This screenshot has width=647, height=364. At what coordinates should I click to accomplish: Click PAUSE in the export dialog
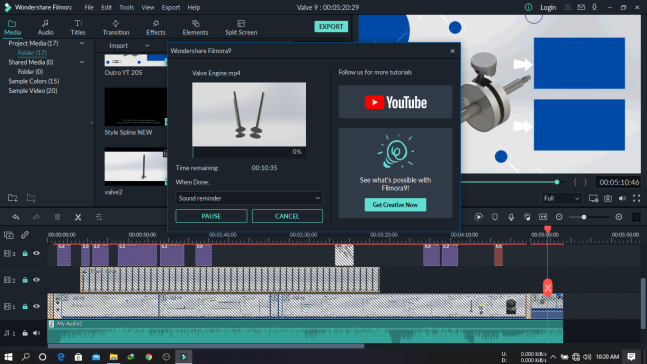pos(211,216)
